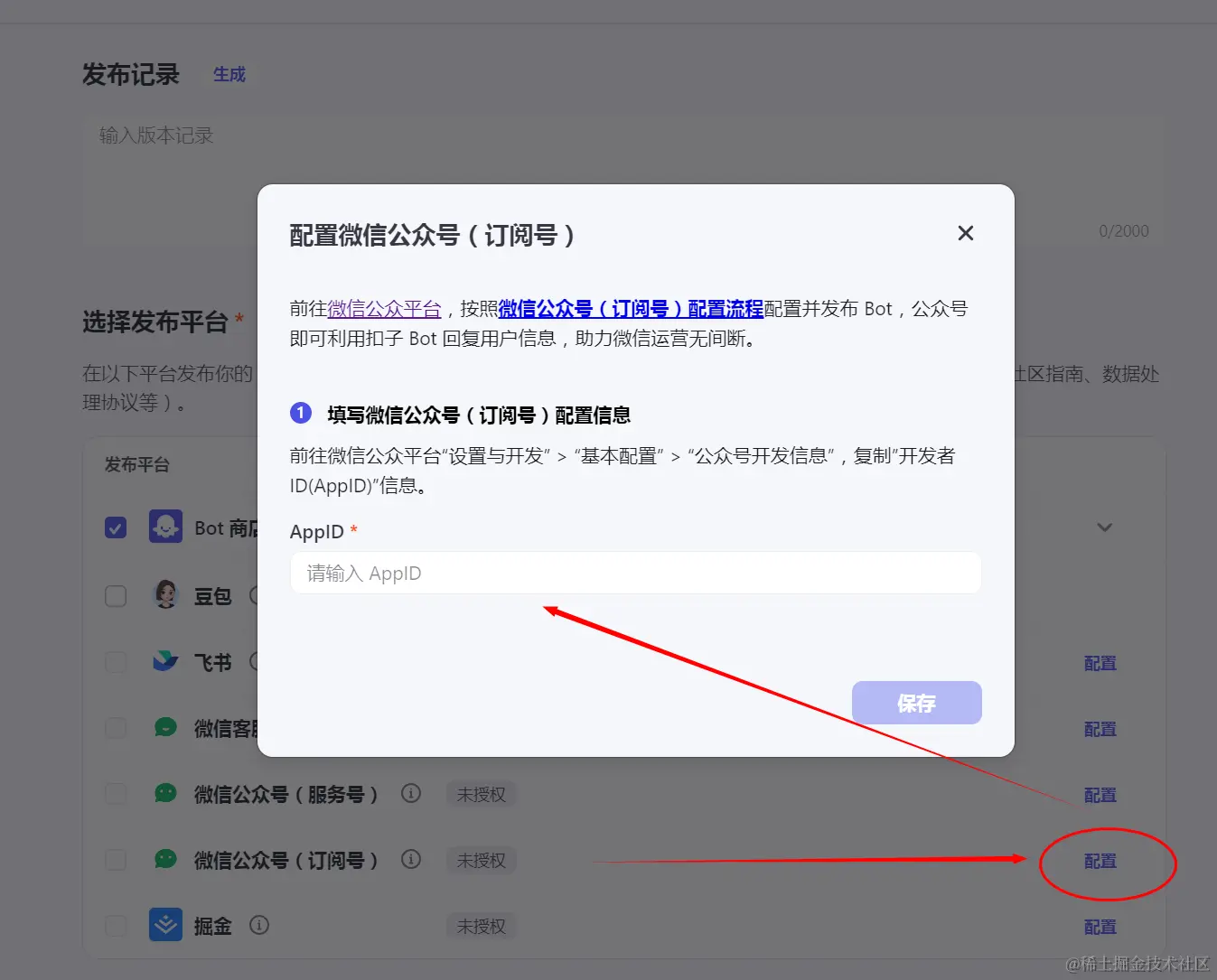This screenshot has height=980, width=1217.
Task: Click the Bot 商店 icon
Action: (165, 527)
